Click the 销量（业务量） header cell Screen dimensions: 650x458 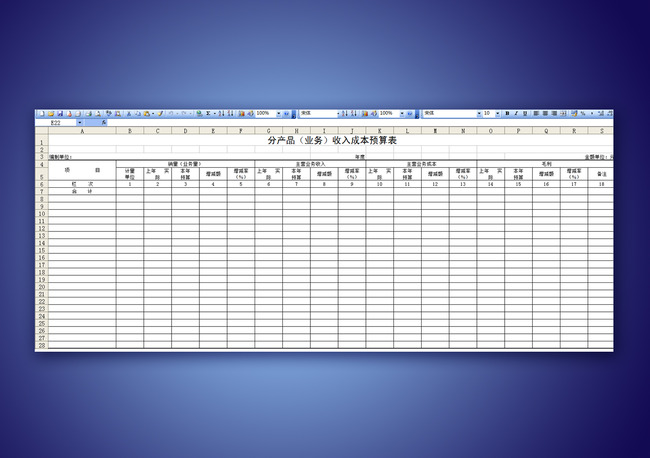pyautogui.click(x=185, y=164)
